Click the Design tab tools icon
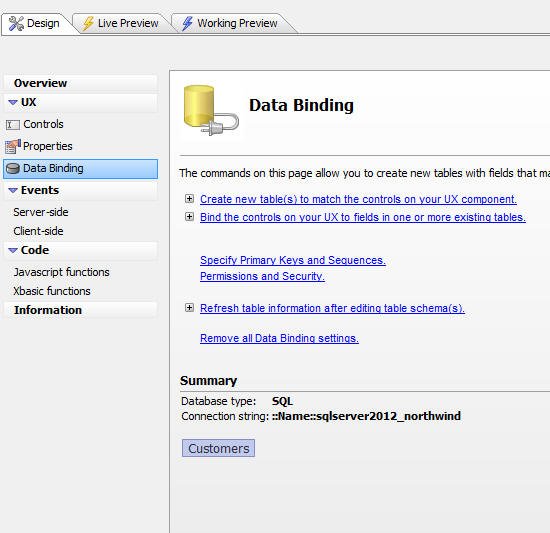The width and height of the screenshot is (550, 533). pyautogui.click(x=16, y=23)
